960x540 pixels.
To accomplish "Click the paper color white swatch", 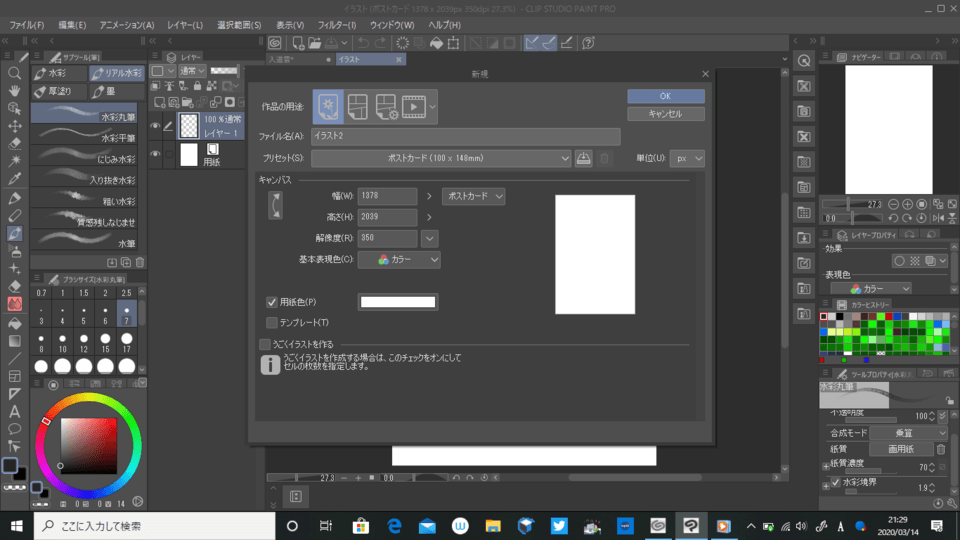I will coord(398,302).
